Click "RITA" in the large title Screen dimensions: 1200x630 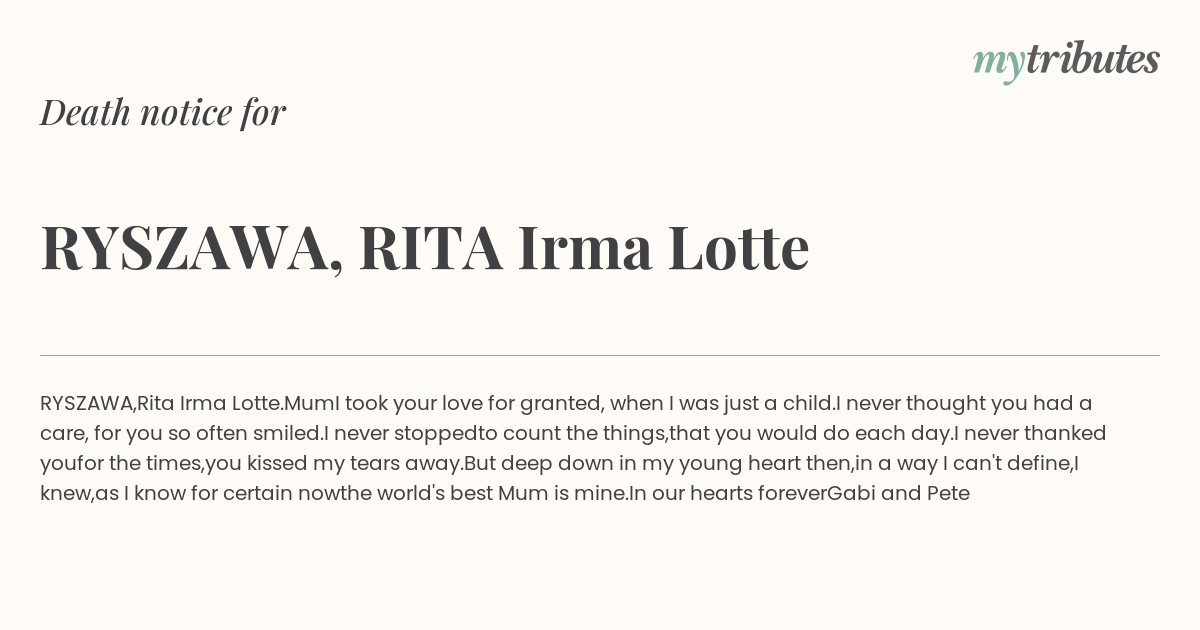tap(430, 248)
